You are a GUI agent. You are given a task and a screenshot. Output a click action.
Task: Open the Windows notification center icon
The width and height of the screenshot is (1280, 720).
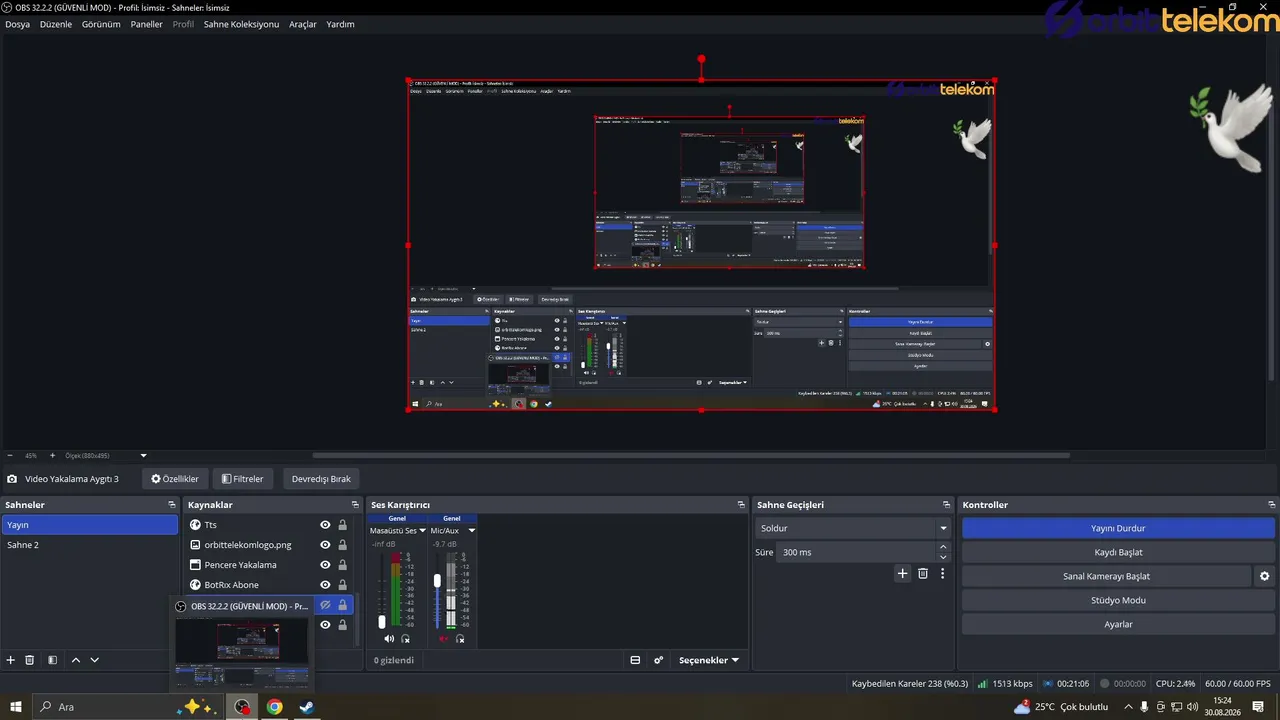pos(1258,707)
